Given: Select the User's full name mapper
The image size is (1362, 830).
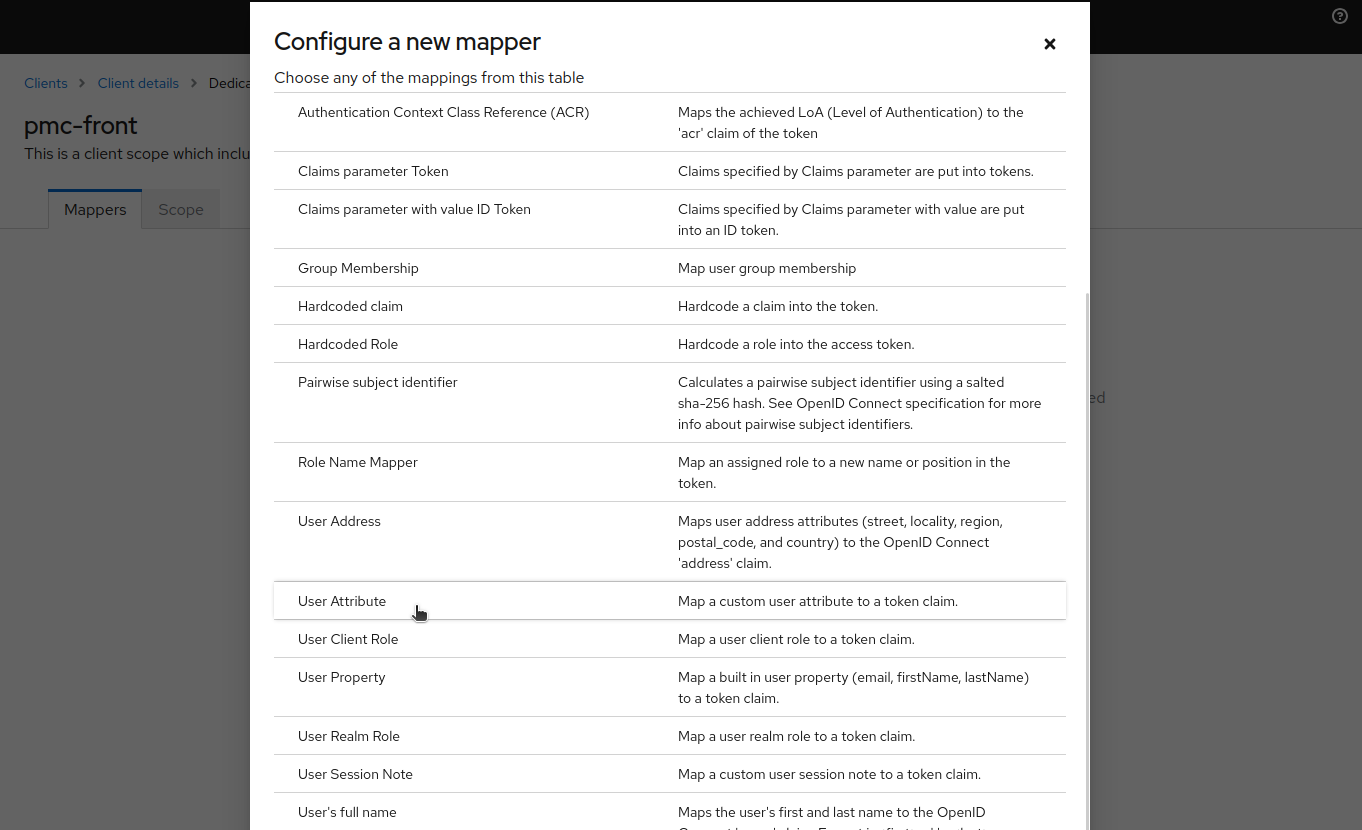Looking at the screenshot, I should (x=347, y=812).
